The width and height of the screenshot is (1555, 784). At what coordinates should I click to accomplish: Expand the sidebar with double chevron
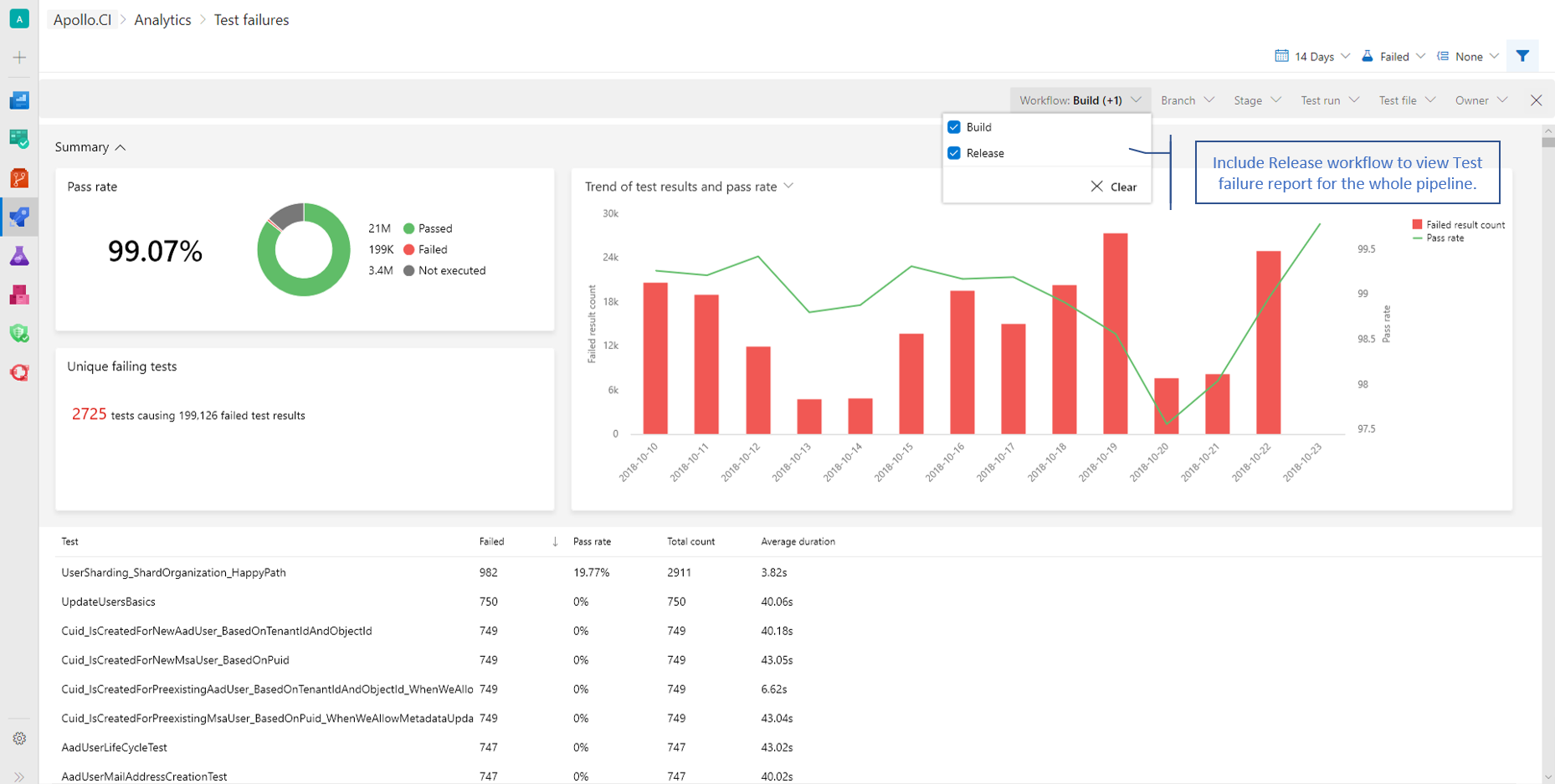19,776
